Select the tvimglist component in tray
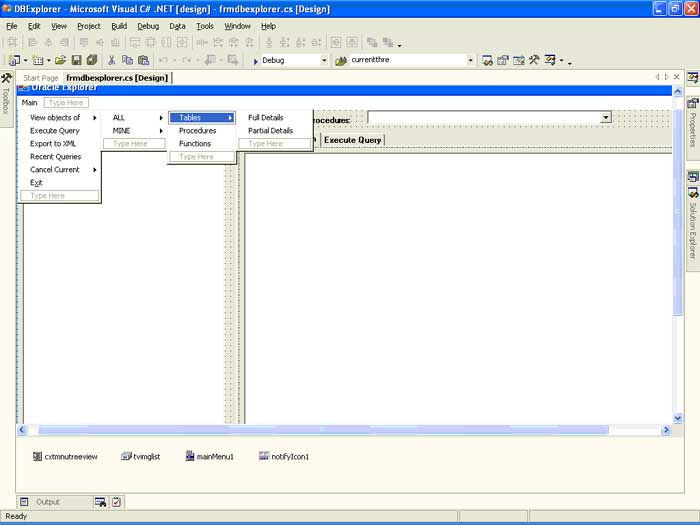The width and height of the screenshot is (700, 525). pos(140,456)
